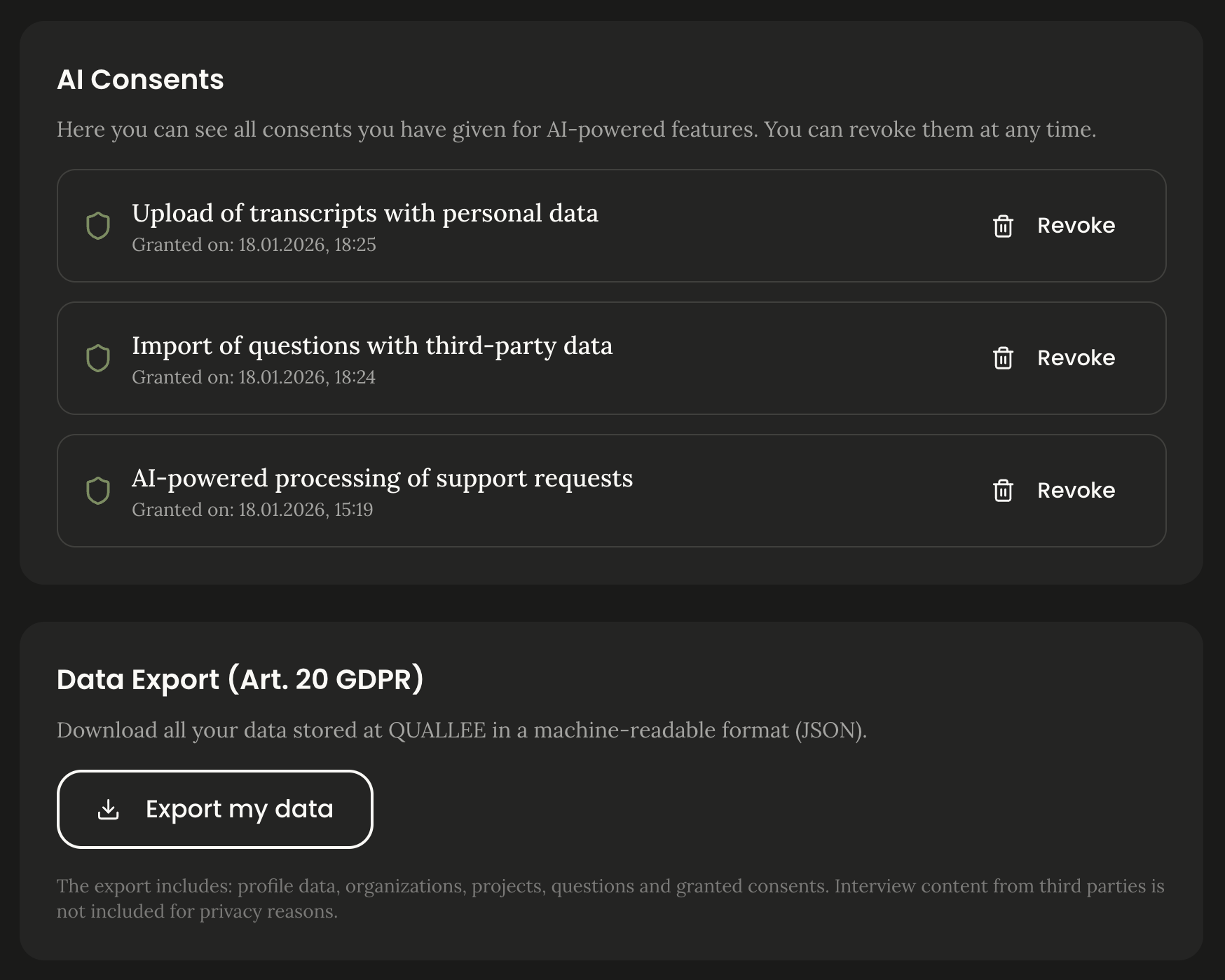Click the Data Export (Art. 20 GDPR) heading

point(241,679)
